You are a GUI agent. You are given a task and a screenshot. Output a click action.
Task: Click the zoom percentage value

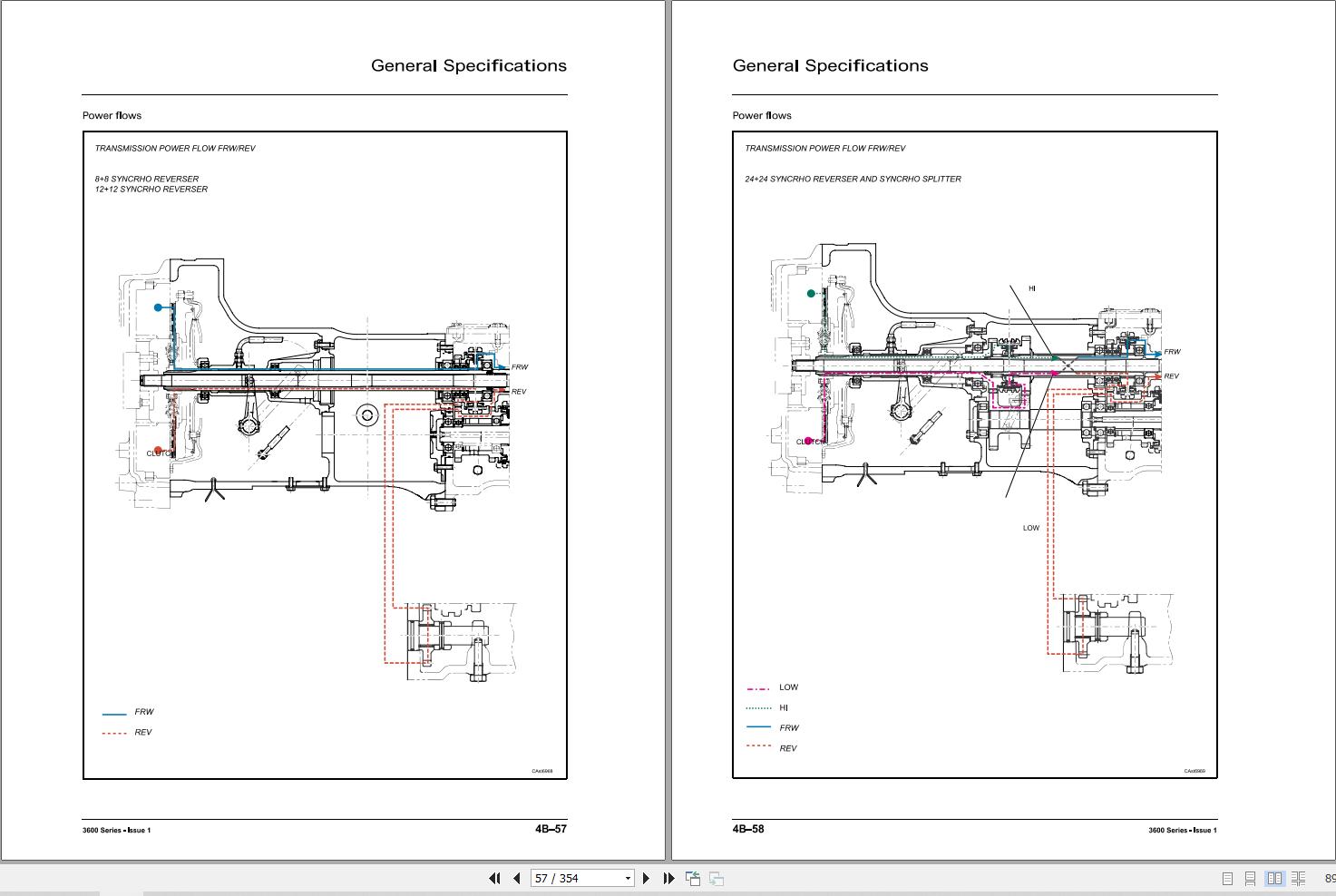(x=1330, y=878)
